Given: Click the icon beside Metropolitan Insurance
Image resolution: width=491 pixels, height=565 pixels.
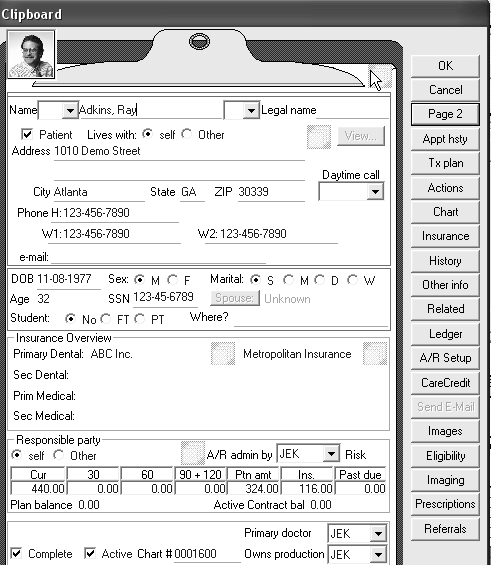Looking at the screenshot, I should pyautogui.click(x=375, y=353).
